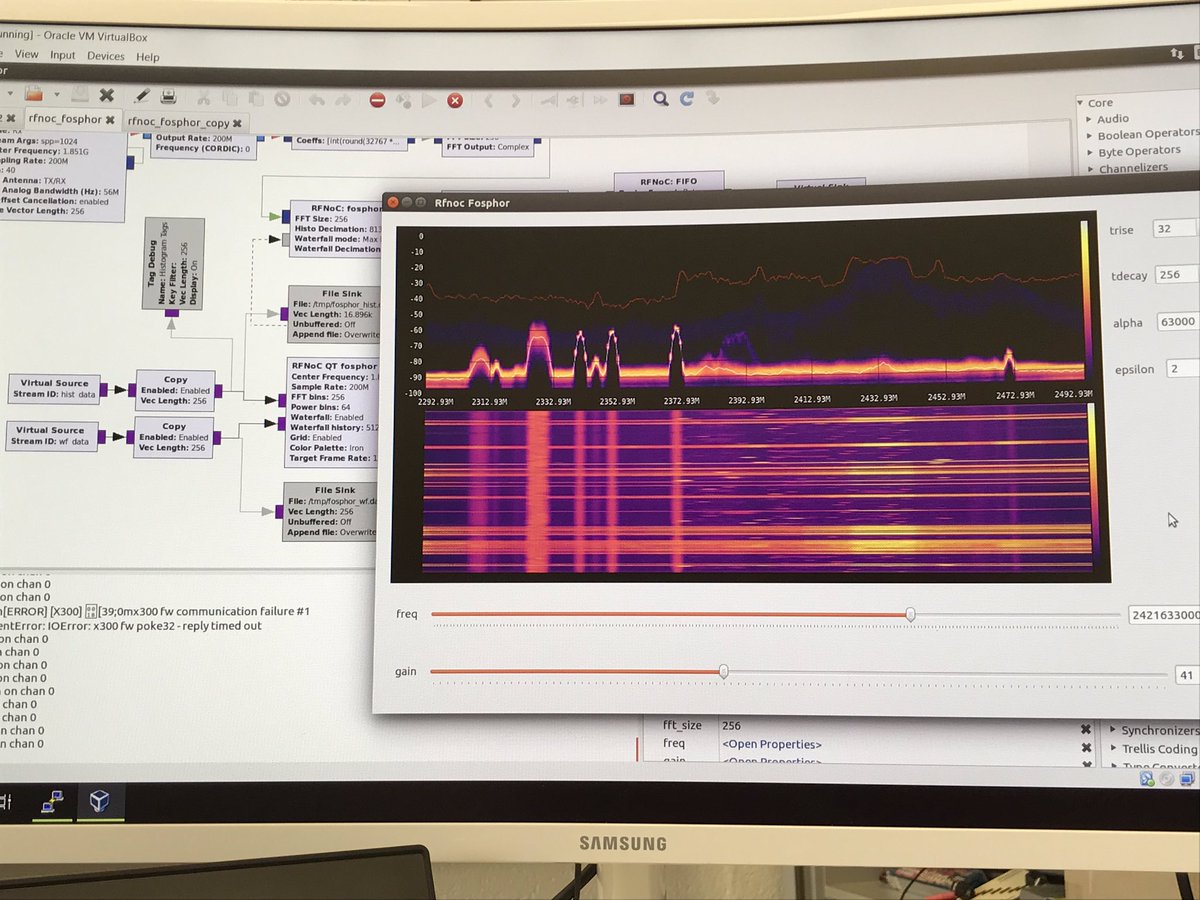Image resolution: width=1200 pixels, height=900 pixels.
Task: Expand the Audio category
Action: (1089, 119)
